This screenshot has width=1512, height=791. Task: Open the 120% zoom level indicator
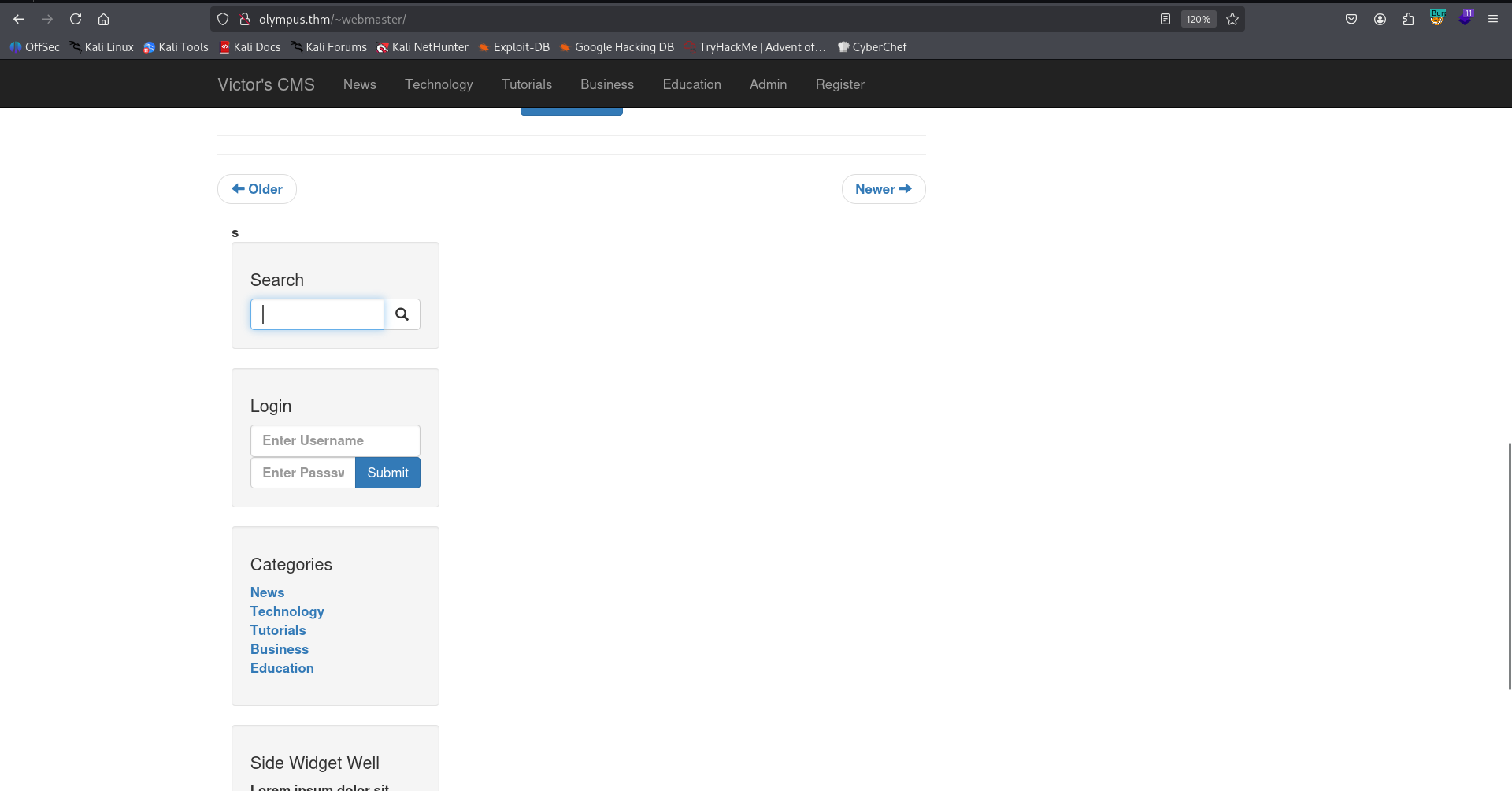click(x=1198, y=19)
